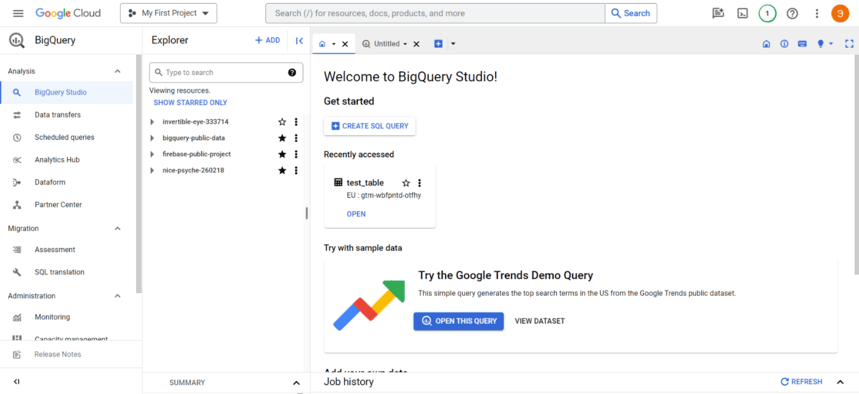
Task: Click SHOW STARRED ONLY
Action: tap(190, 102)
